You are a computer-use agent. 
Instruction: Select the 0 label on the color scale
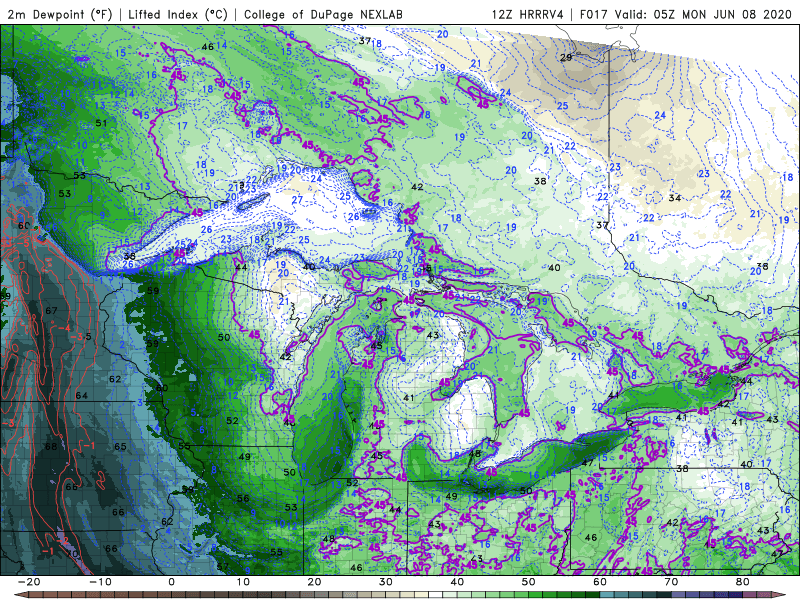pos(171,582)
